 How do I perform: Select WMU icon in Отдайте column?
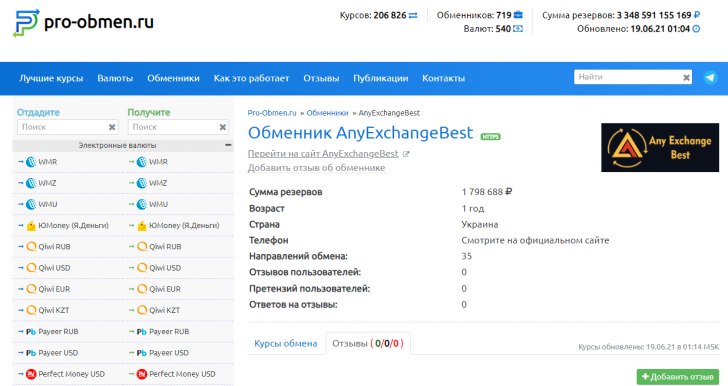point(31,204)
